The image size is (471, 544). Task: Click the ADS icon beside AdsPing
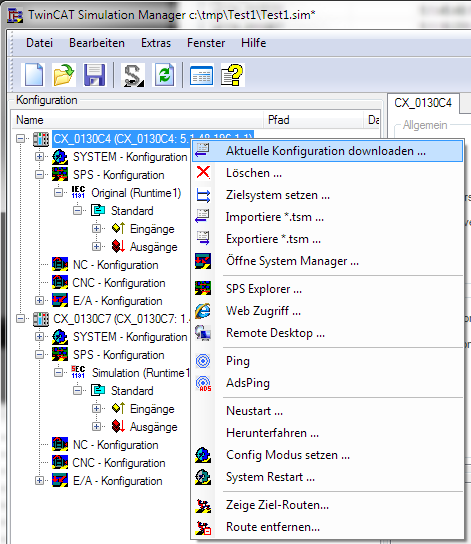tap(203, 383)
